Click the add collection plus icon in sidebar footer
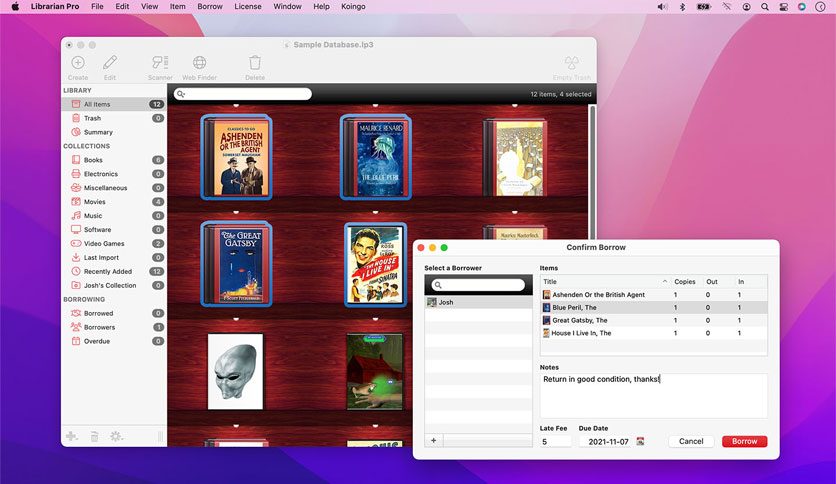 (71, 436)
